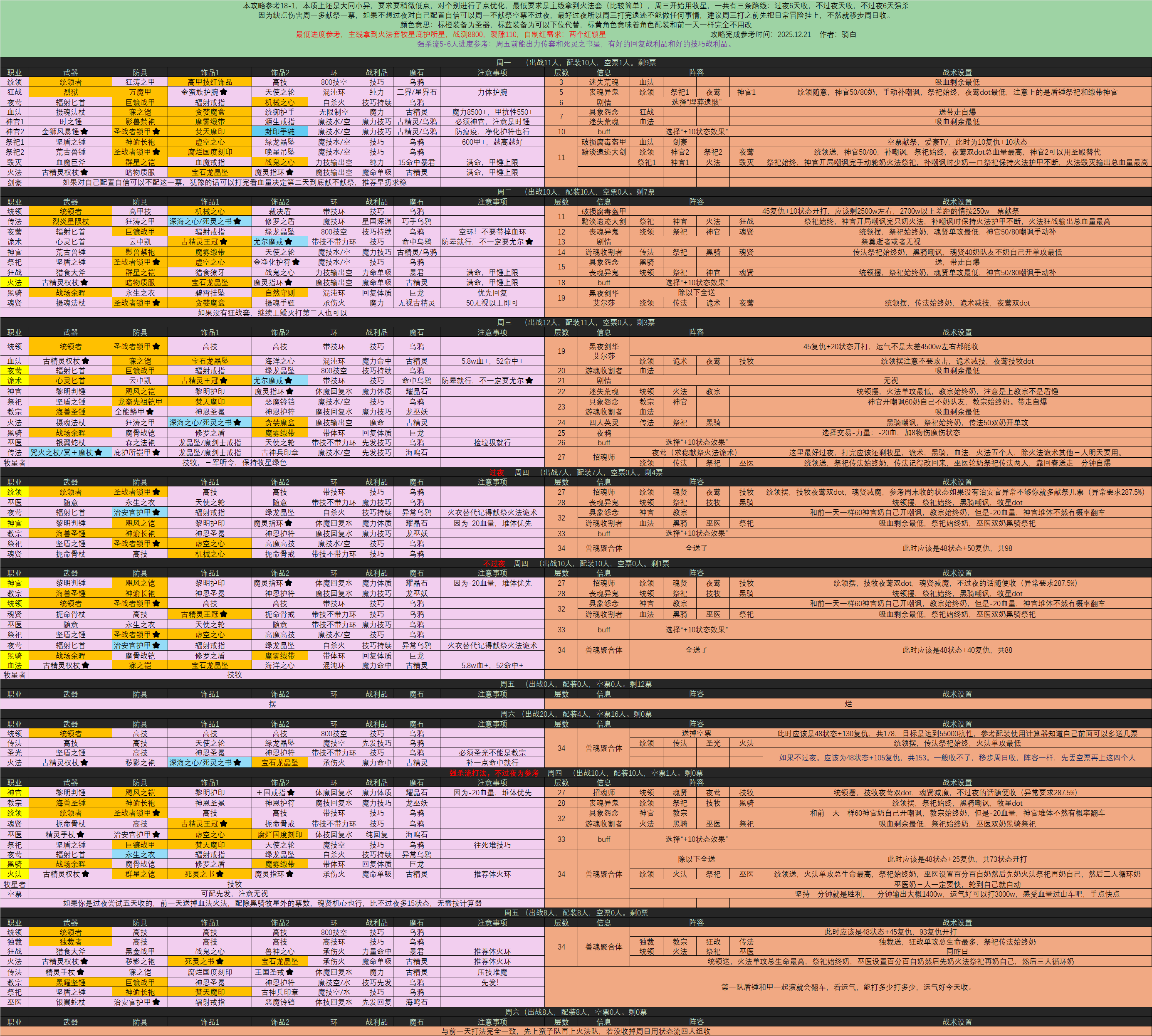The image size is (1152, 1036).
Task: Click the star beside 庇护所锁甲
Action: pos(156,453)
